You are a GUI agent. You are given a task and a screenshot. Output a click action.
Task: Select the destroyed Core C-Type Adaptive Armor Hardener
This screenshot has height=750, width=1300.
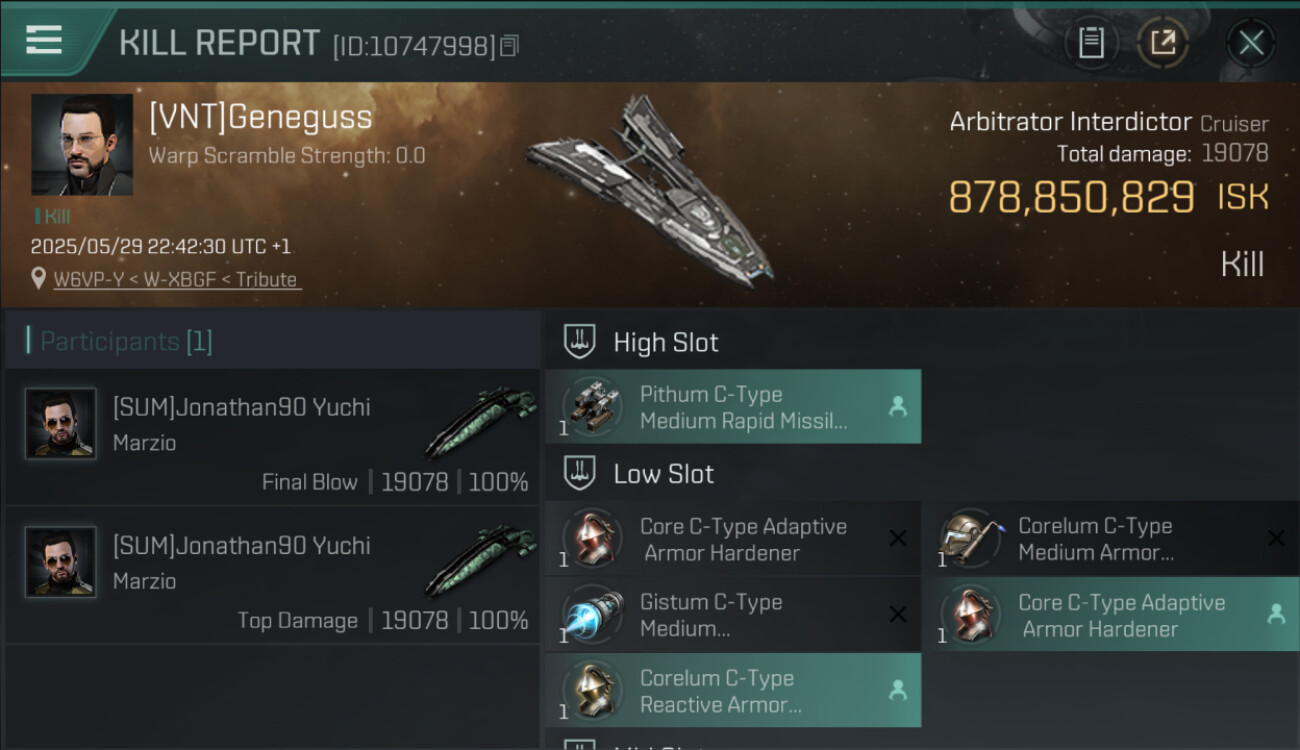733,539
